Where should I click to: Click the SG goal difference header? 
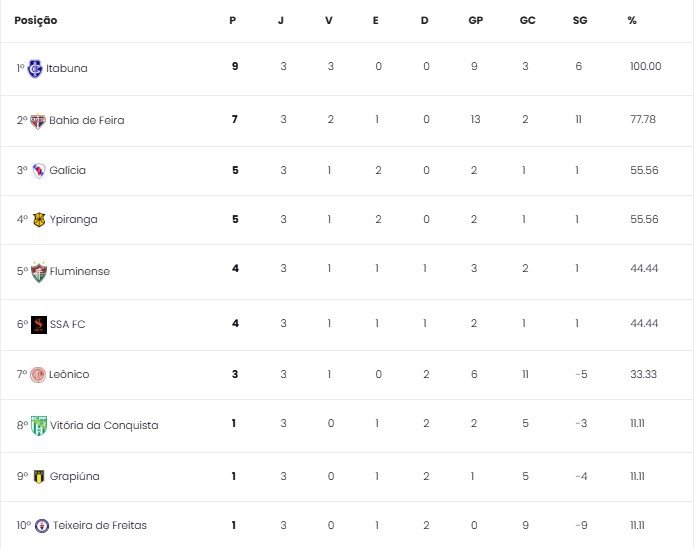point(580,20)
